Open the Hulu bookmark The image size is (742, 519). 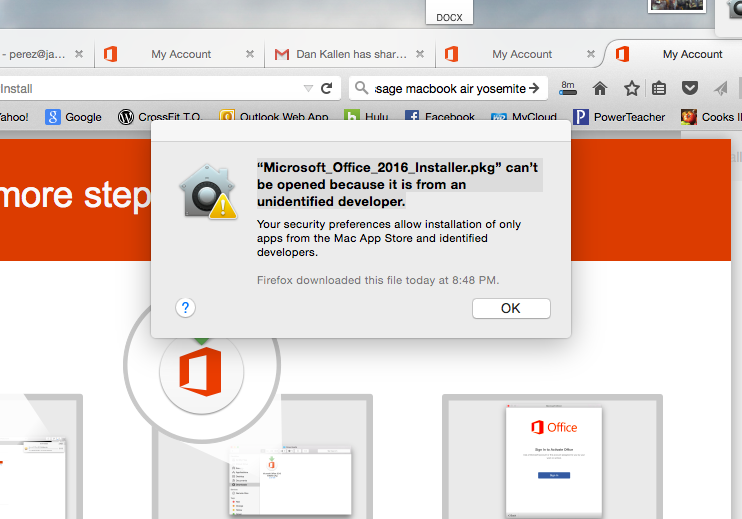click(366, 117)
